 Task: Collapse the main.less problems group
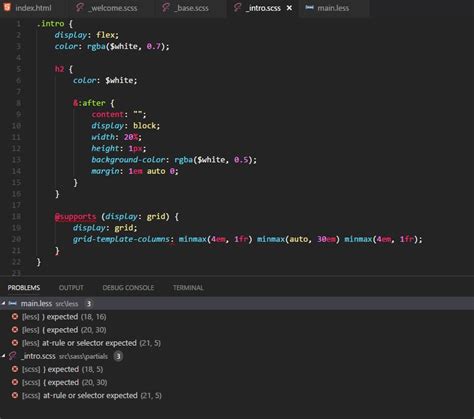pyautogui.click(x=3, y=303)
